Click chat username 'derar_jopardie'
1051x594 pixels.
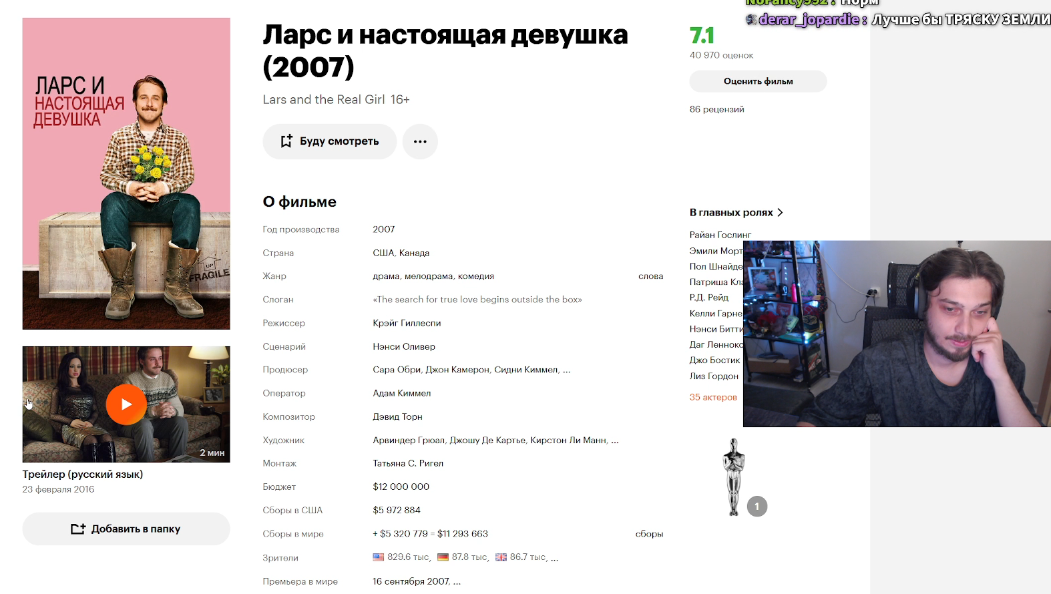(809, 19)
